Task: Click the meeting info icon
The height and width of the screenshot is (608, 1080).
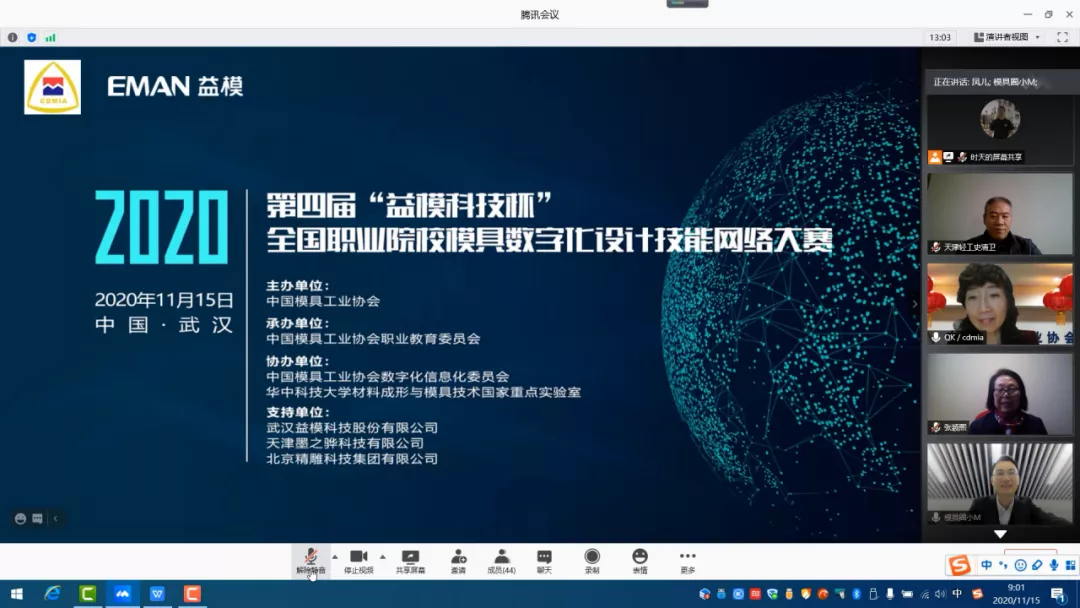Action: click(x=12, y=37)
